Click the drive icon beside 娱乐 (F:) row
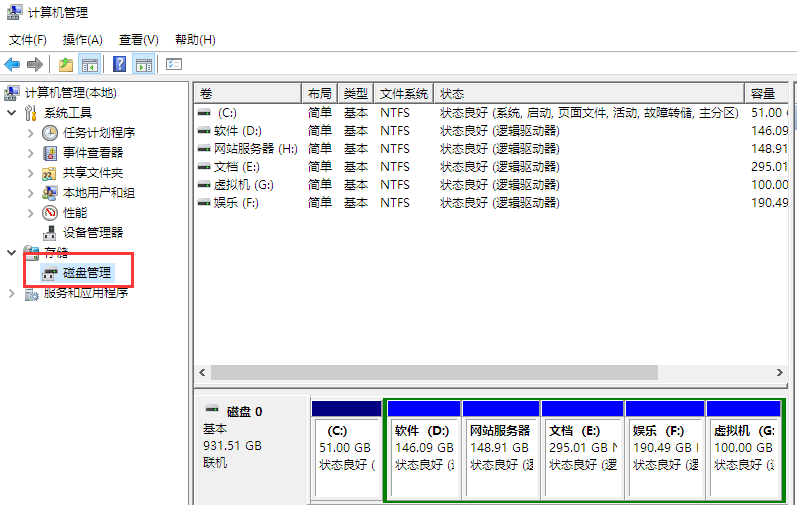 [204, 203]
